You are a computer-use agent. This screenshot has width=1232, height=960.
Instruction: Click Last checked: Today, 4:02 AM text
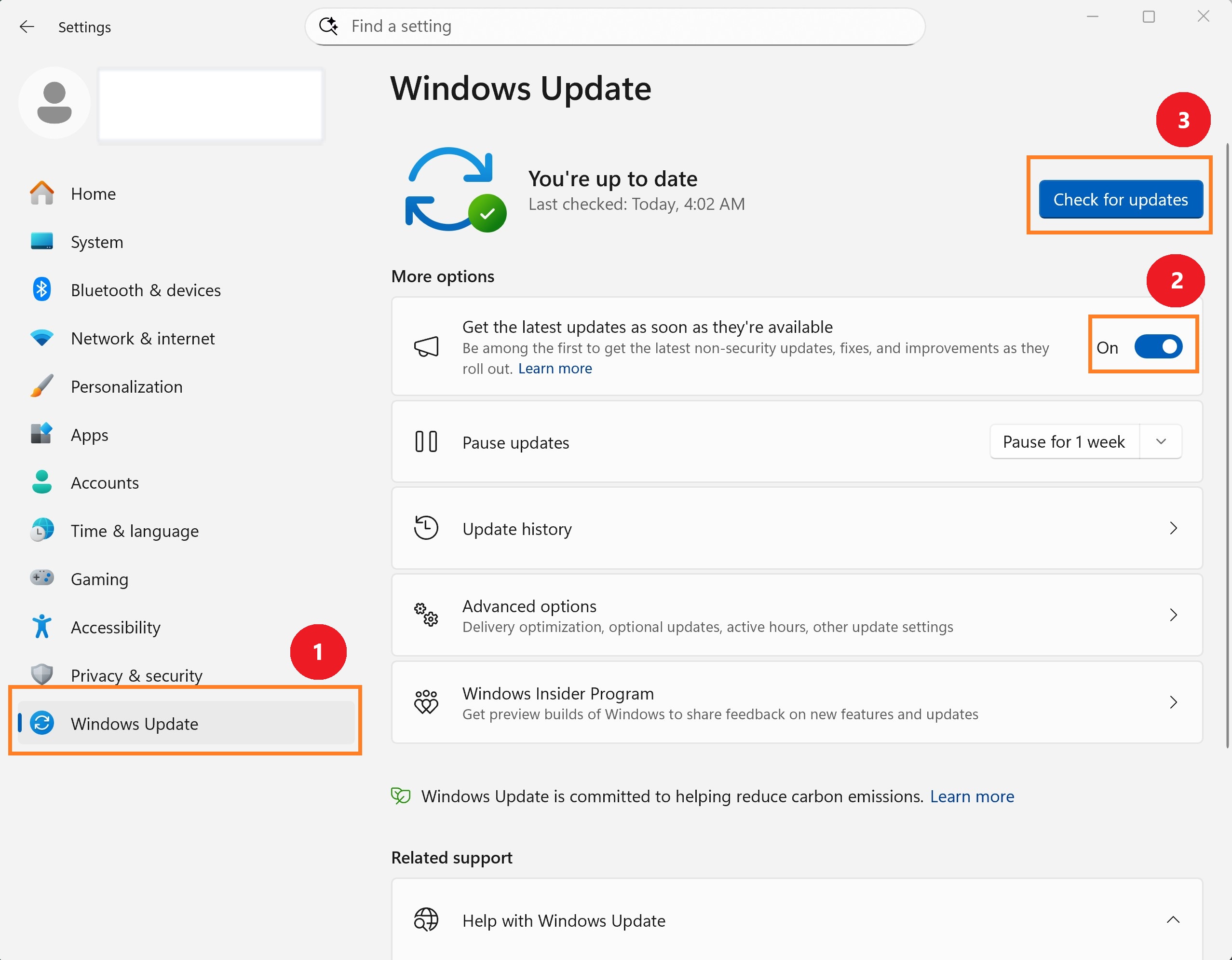[636, 204]
